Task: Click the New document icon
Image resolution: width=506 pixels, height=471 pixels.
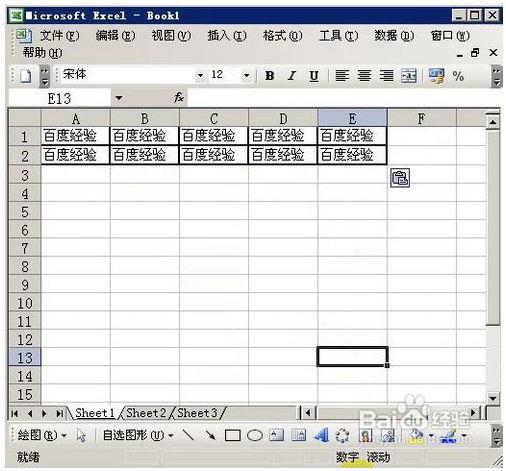Action: coord(25,76)
